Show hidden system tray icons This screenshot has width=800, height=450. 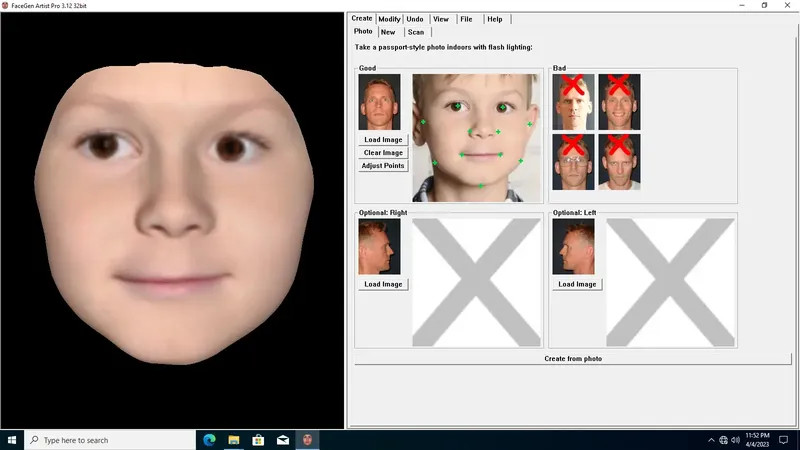(x=711, y=440)
